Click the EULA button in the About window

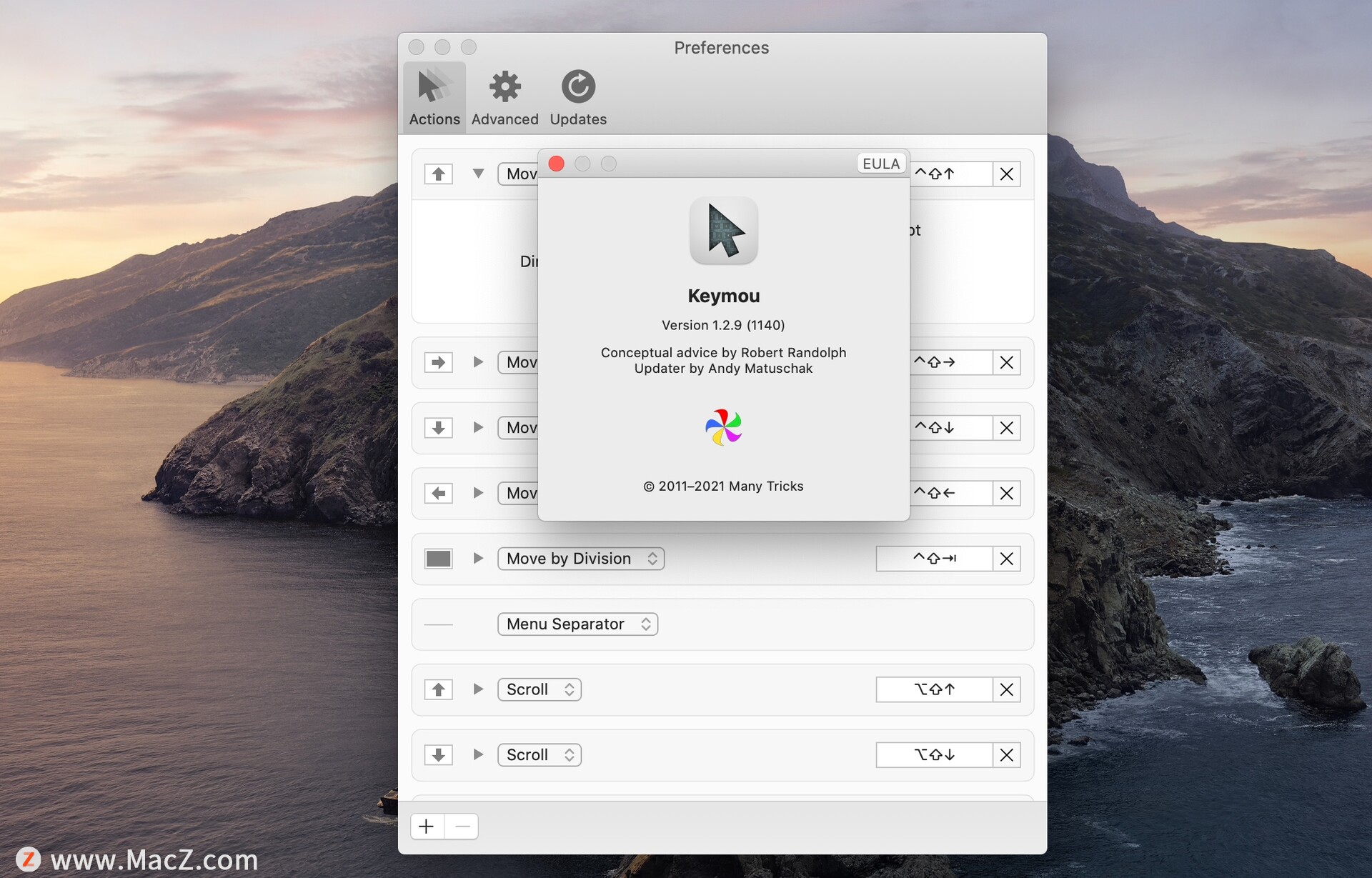point(880,164)
